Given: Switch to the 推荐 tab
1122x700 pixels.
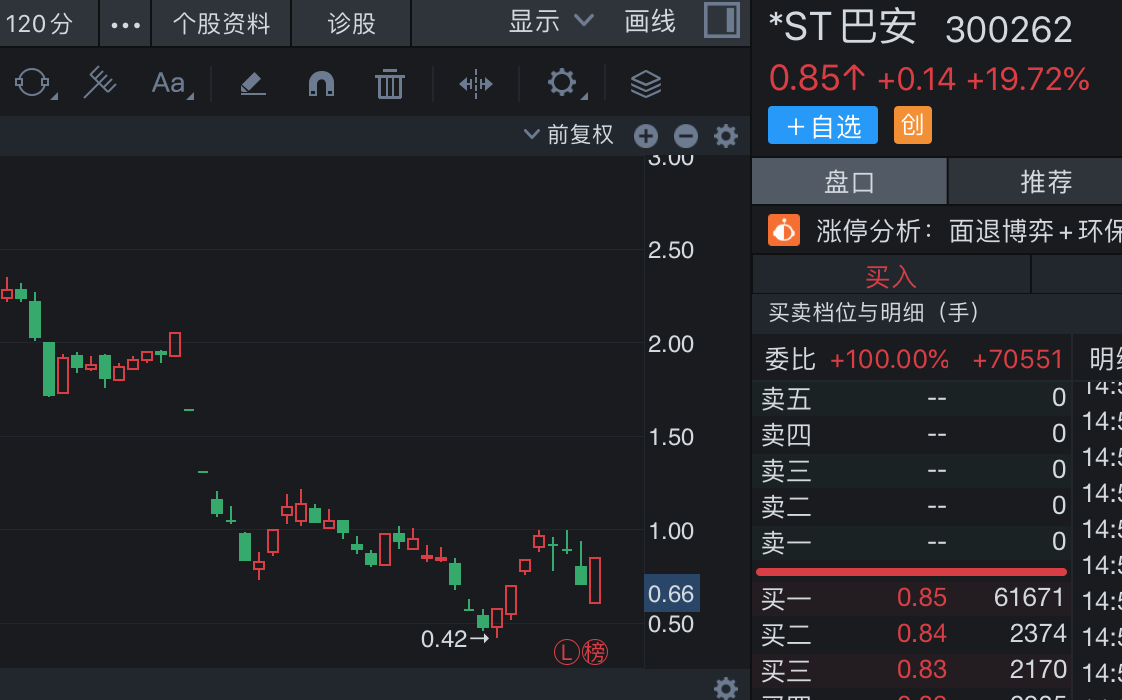Looking at the screenshot, I should (x=1046, y=182).
